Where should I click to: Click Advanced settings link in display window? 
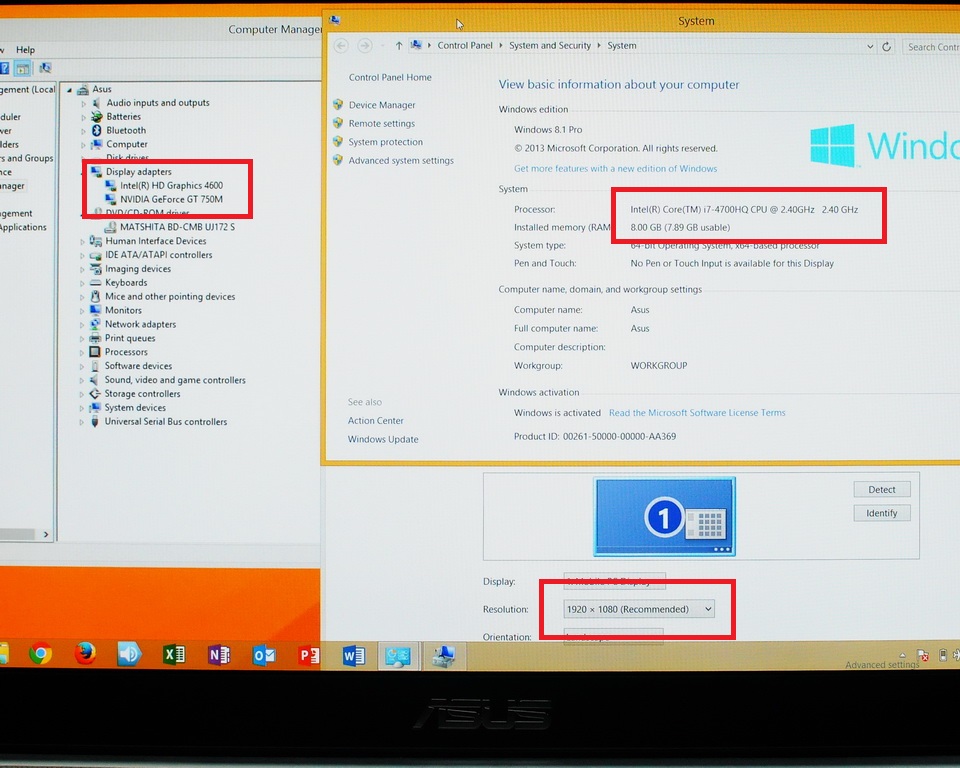pos(882,665)
